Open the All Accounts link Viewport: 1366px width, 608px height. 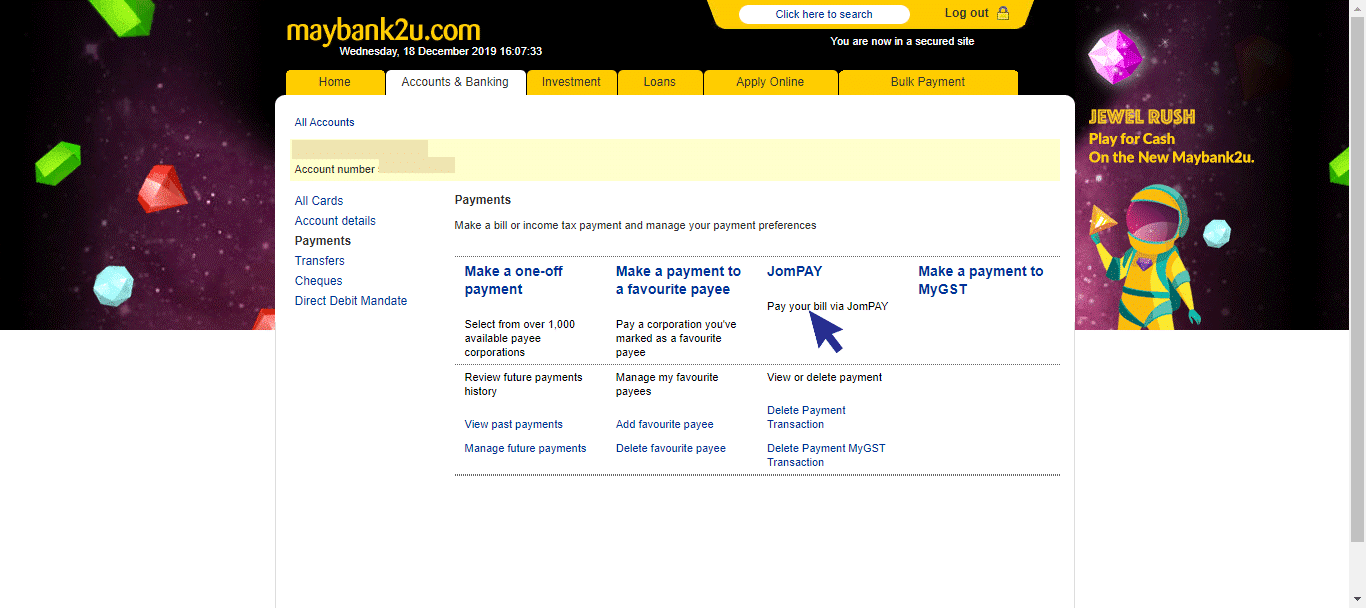point(324,122)
